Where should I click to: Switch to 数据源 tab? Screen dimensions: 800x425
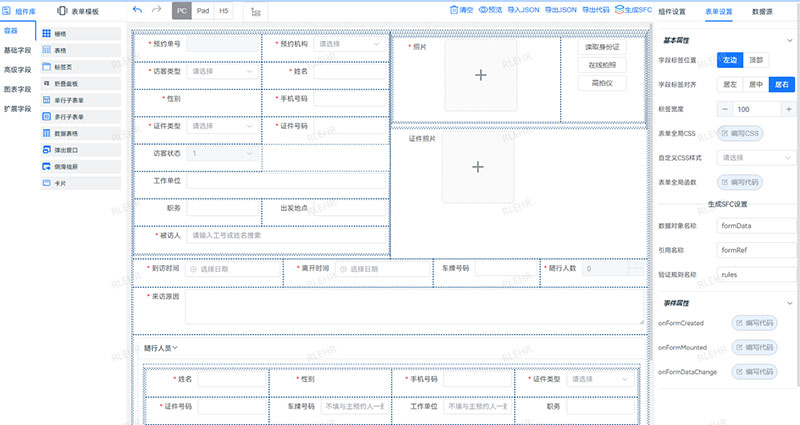762,11
